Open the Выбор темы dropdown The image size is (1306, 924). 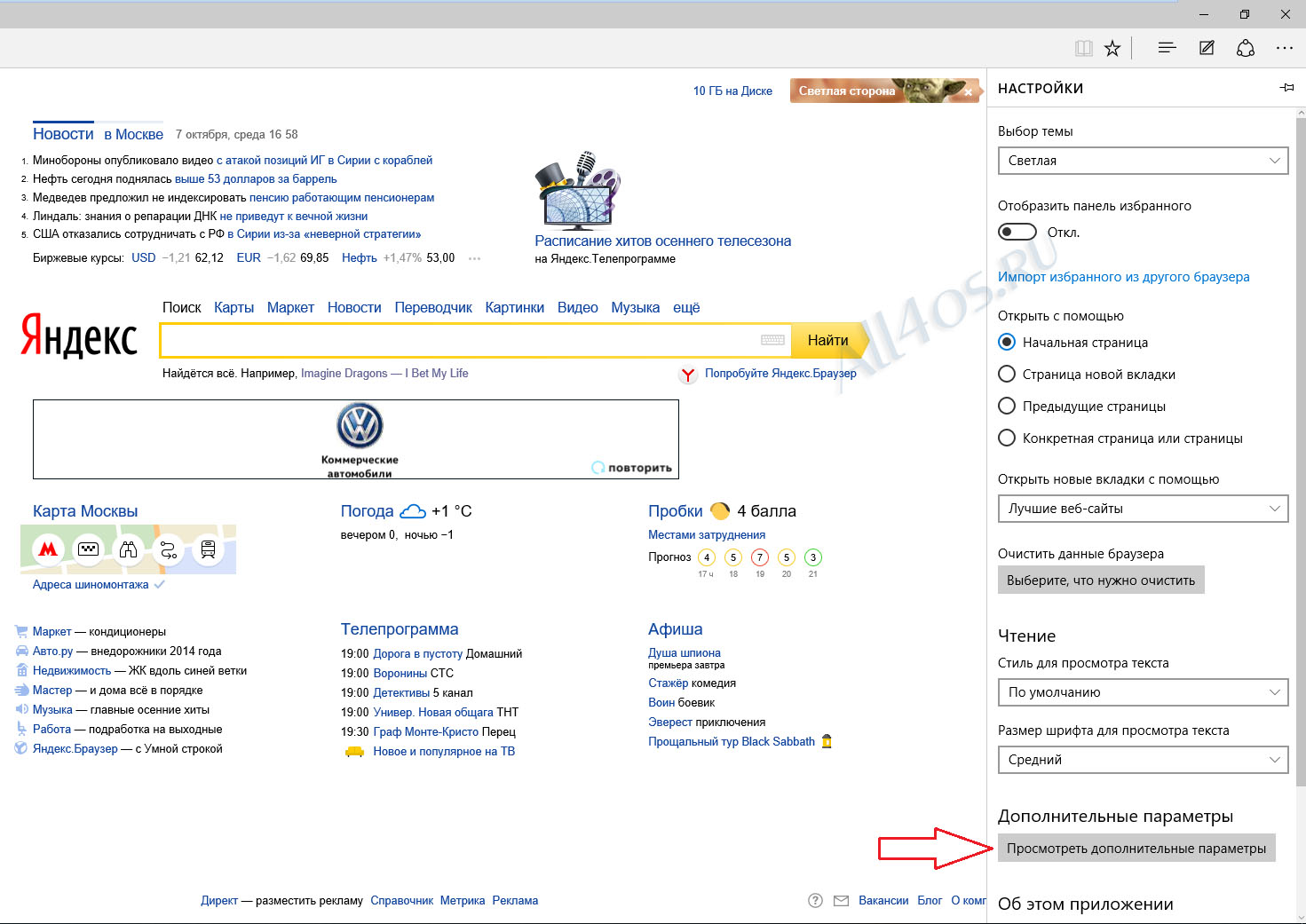(1143, 161)
